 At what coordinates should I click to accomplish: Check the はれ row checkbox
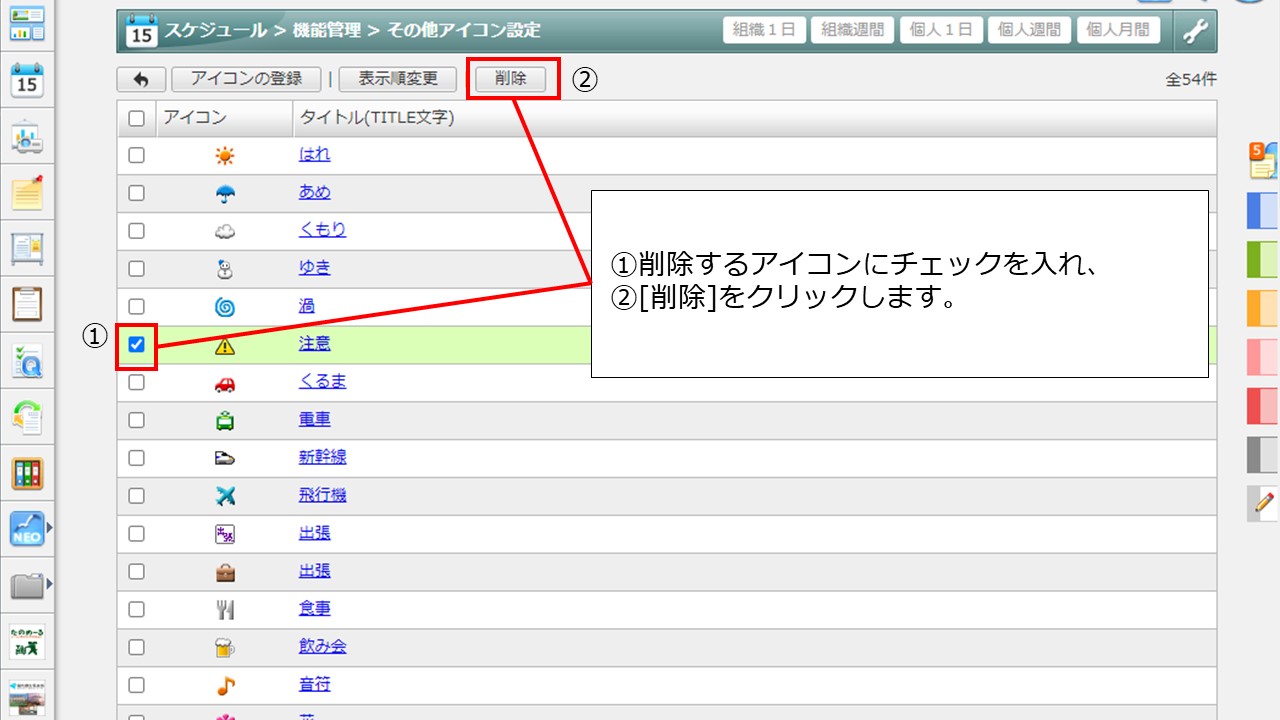click(x=137, y=155)
